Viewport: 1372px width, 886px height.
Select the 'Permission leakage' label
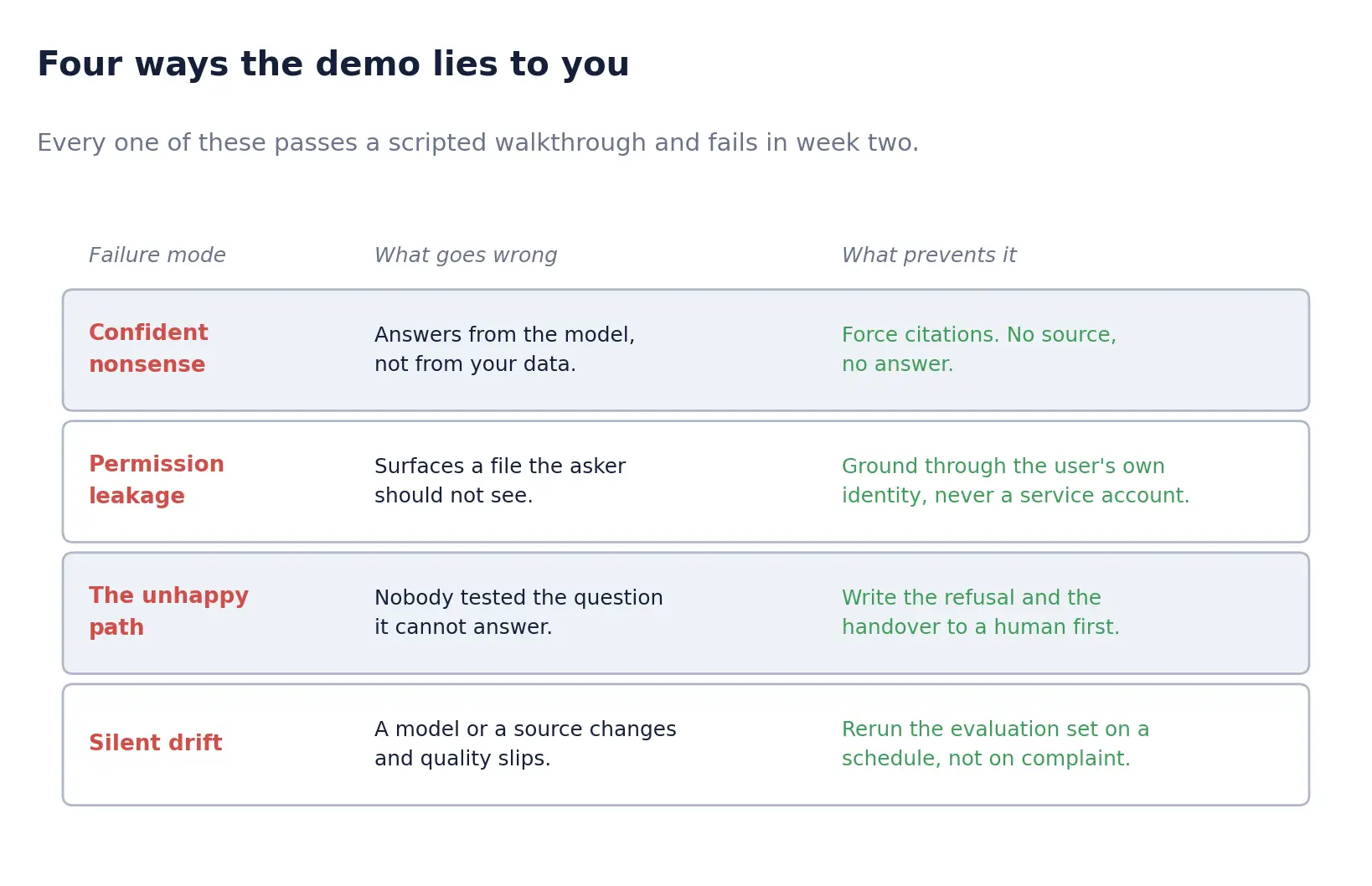[157, 480]
